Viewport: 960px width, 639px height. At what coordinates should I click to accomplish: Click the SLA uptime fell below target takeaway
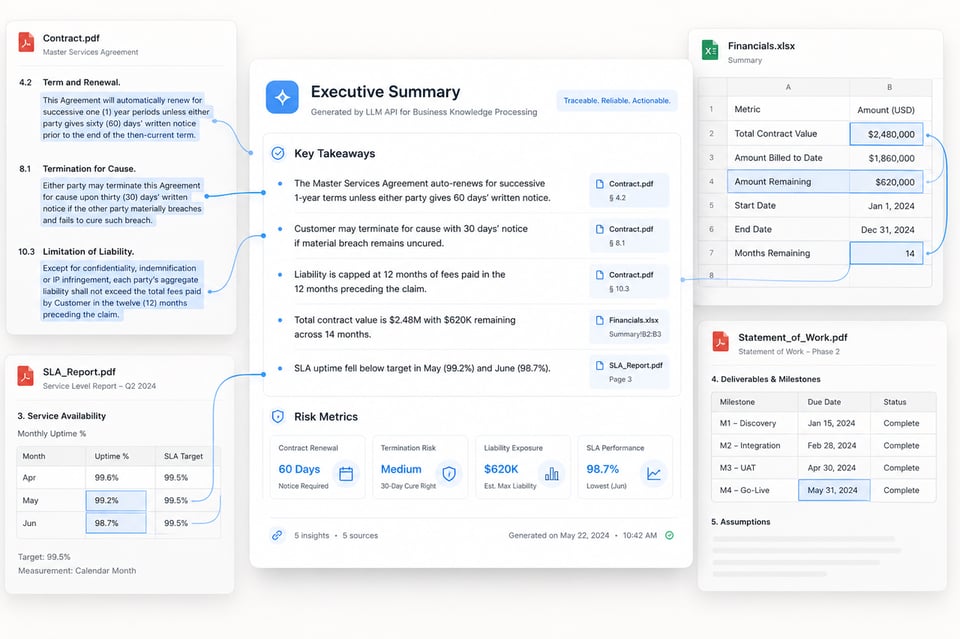click(x=422, y=368)
